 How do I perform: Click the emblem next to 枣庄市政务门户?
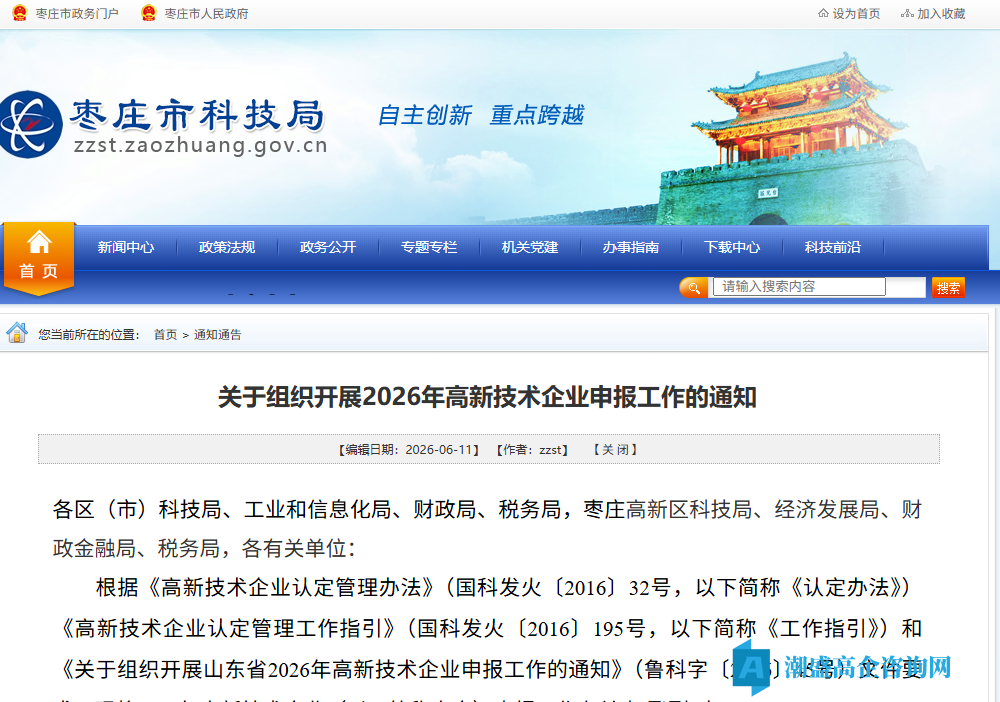[20, 13]
